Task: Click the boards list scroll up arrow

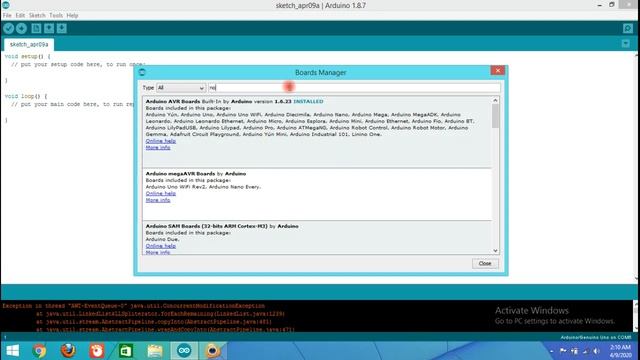Action: pyautogui.click(x=496, y=100)
